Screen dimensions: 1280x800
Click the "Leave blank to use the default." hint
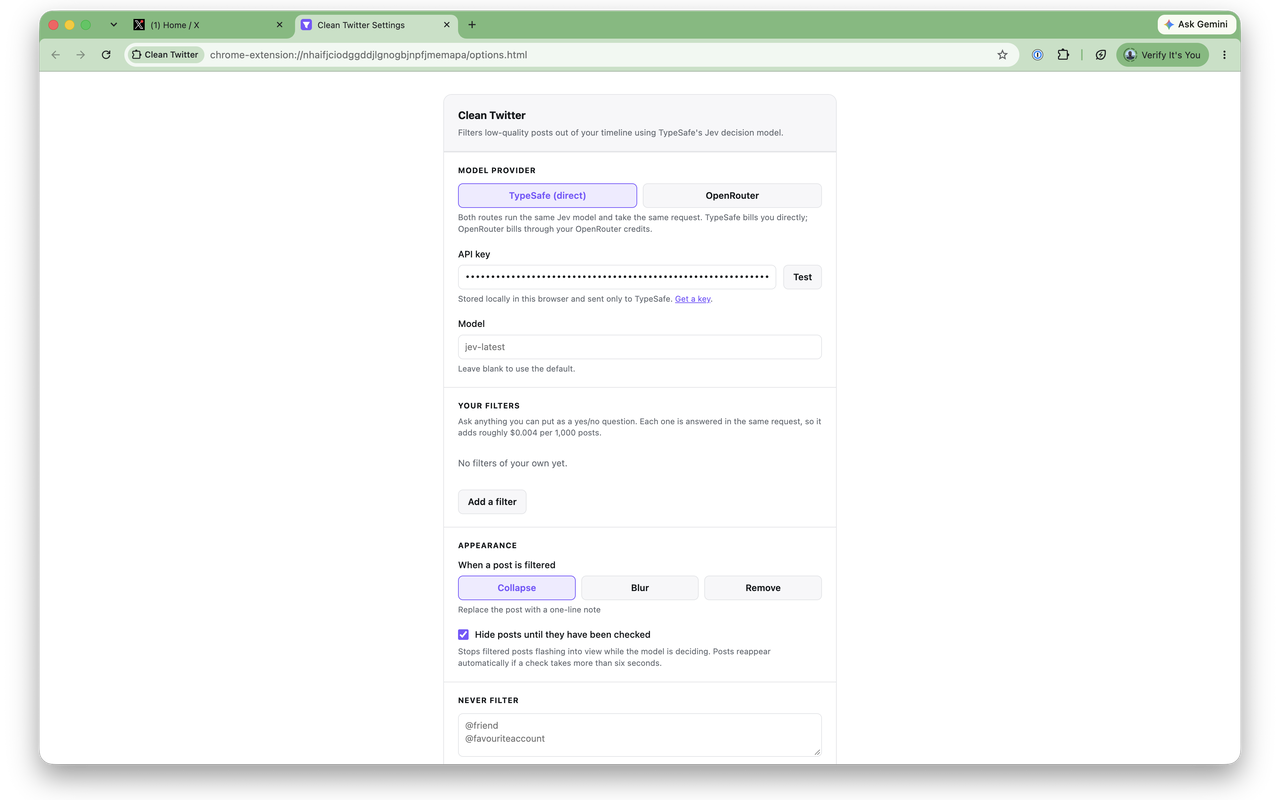pyautogui.click(x=517, y=369)
